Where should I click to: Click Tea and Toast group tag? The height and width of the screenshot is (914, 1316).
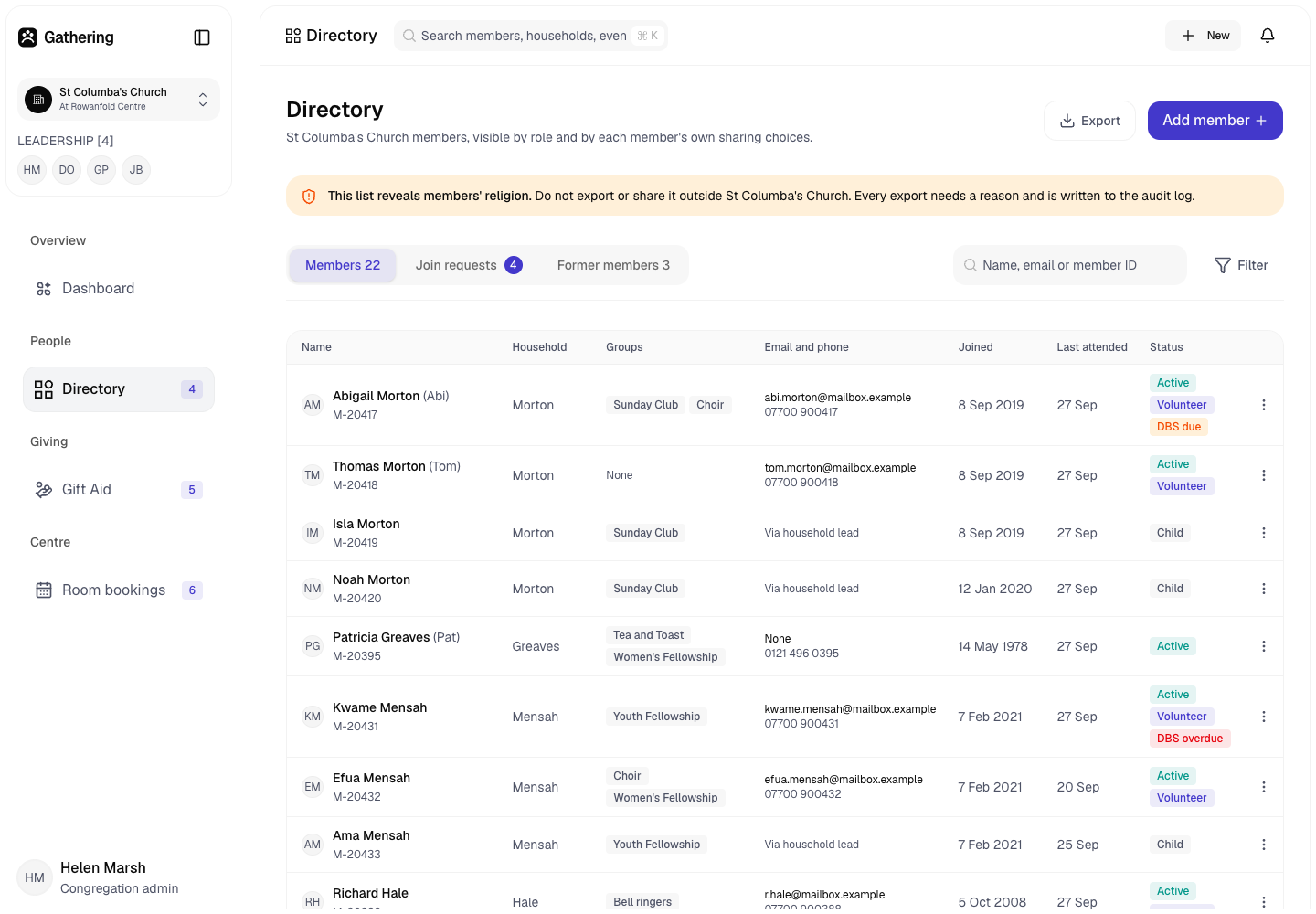[x=649, y=635]
